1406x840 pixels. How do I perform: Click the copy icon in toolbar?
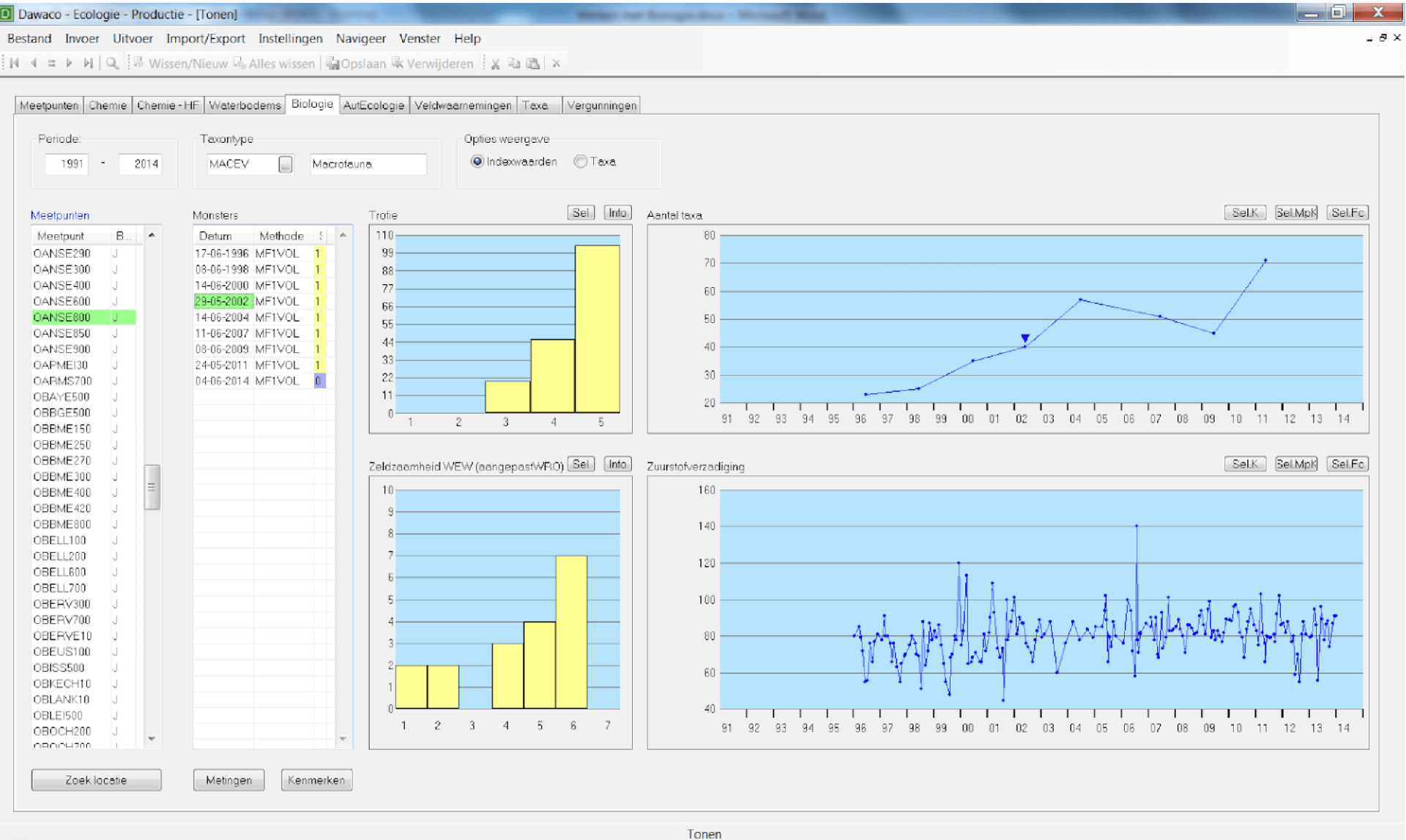(x=514, y=64)
